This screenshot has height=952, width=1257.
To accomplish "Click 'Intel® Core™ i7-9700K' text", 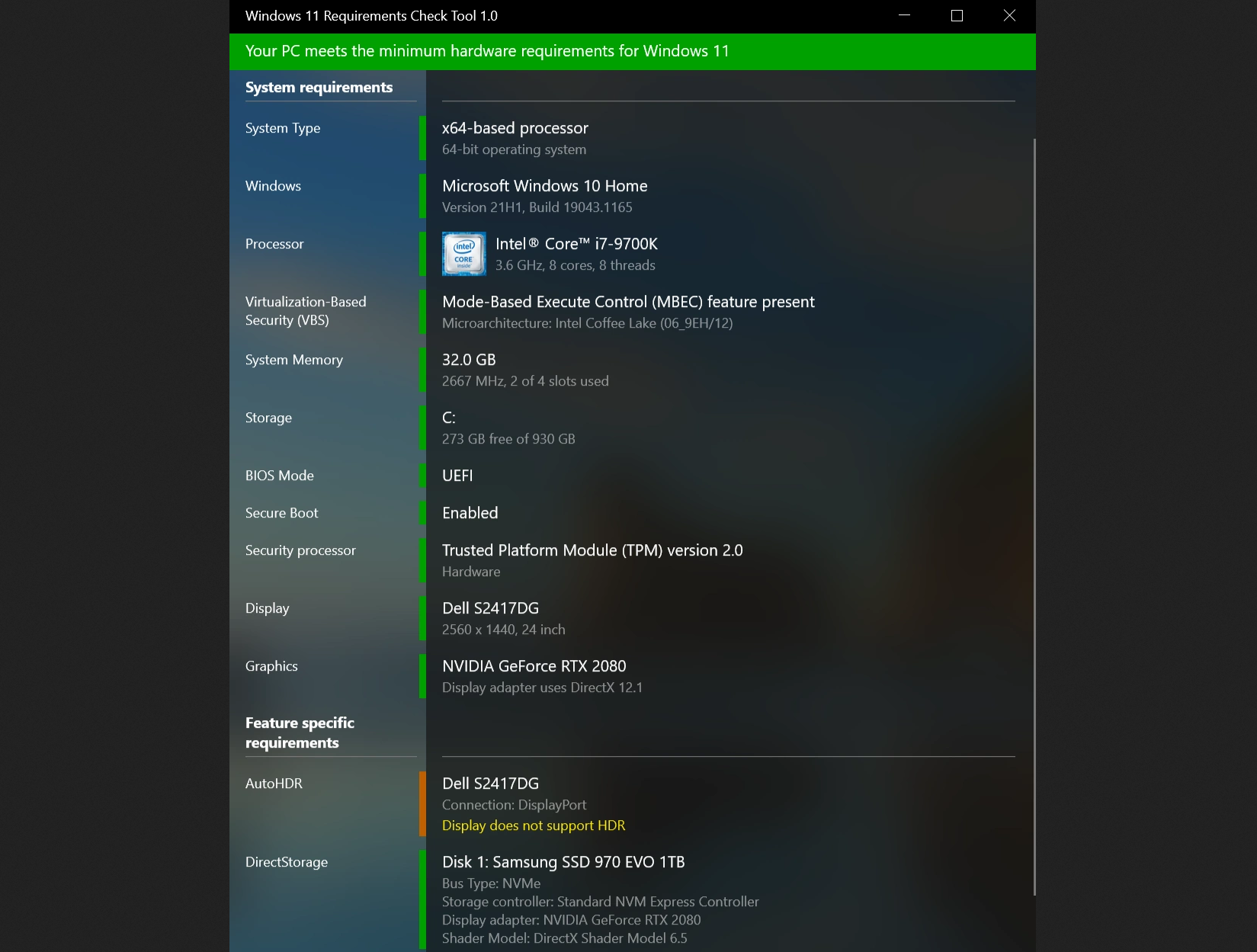I will [x=576, y=244].
